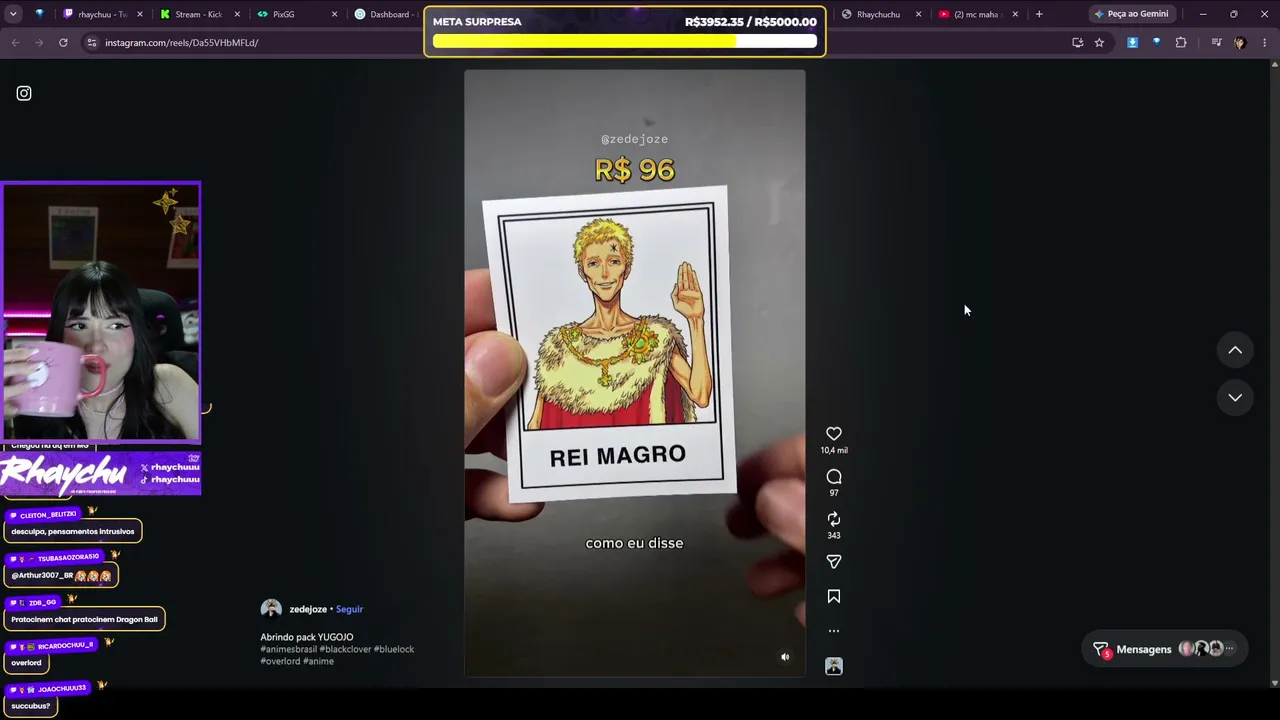Close the Stream - Kick tab

(237, 14)
